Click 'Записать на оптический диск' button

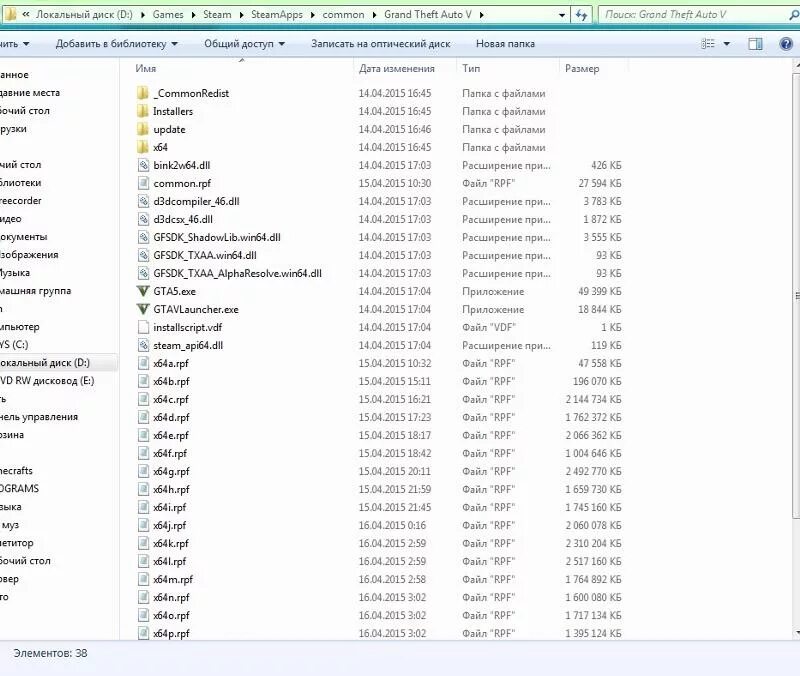(x=381, y=44)
